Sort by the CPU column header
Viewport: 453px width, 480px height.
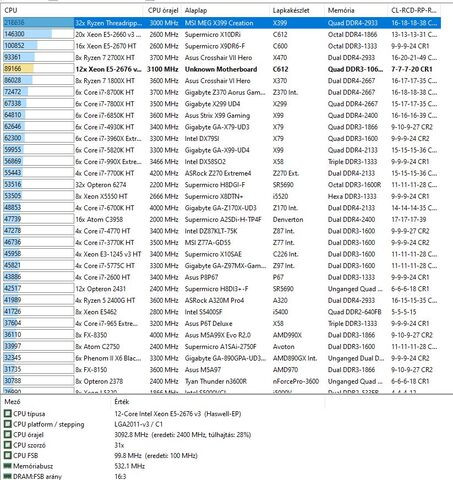(74, 10)
